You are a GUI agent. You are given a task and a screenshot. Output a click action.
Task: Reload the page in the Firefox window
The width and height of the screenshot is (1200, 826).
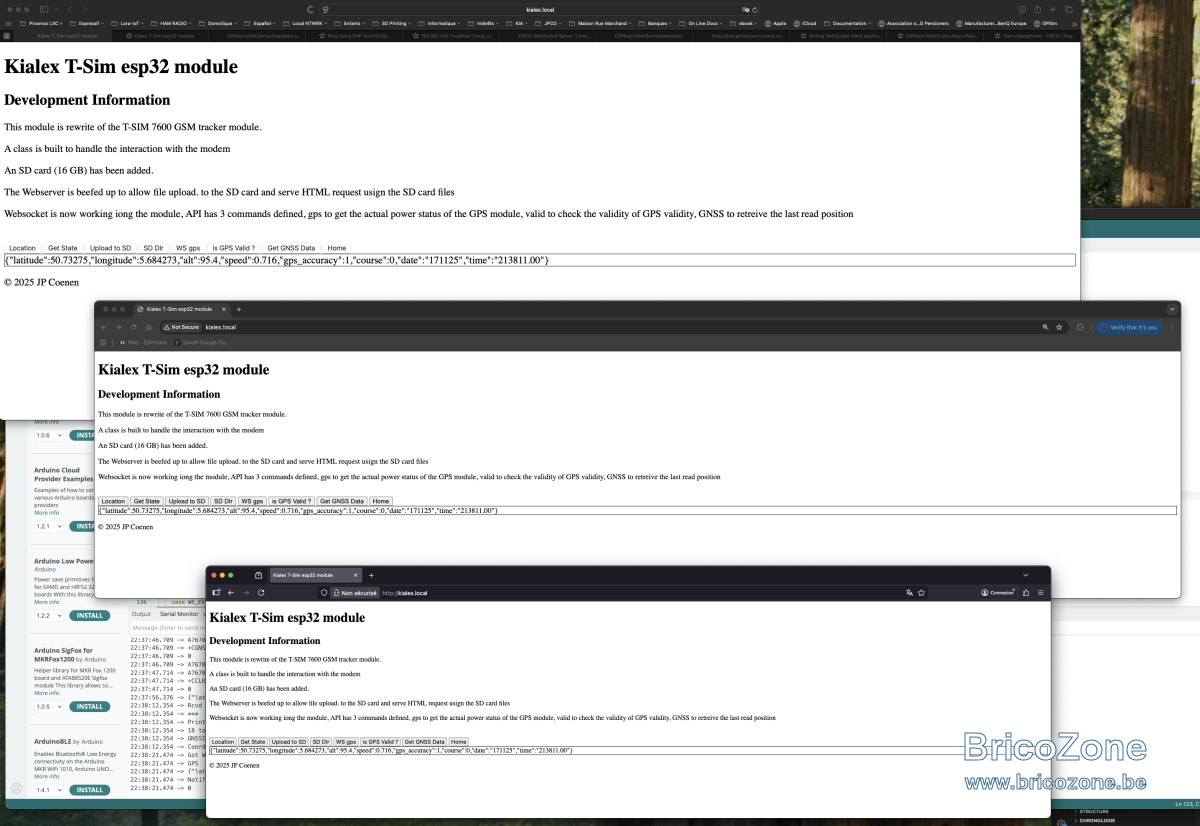(x=261, y=592)
